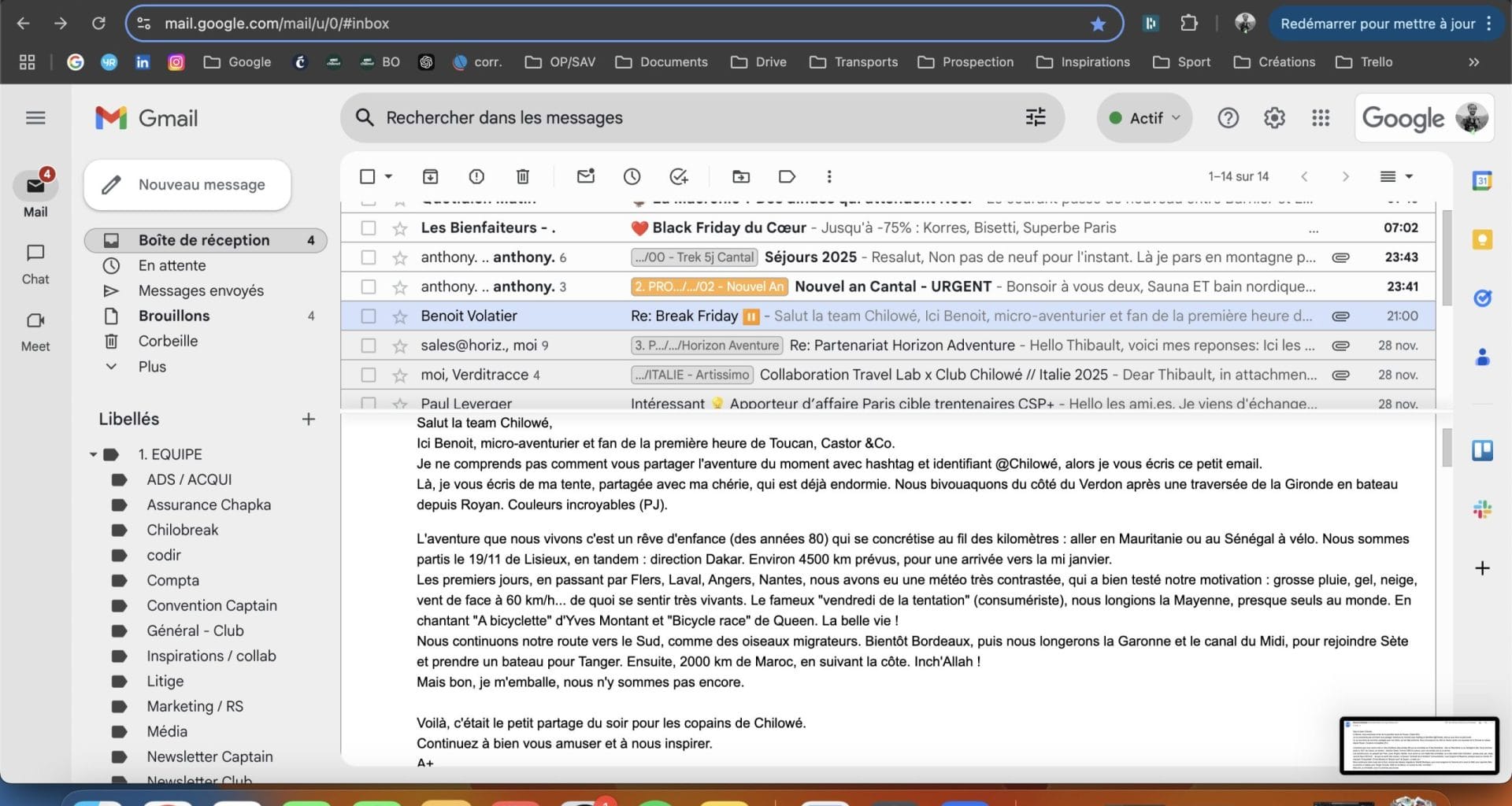Open the Labels tag toolbar icon
Screen dimensions: 1512x806
click(787, 176)
